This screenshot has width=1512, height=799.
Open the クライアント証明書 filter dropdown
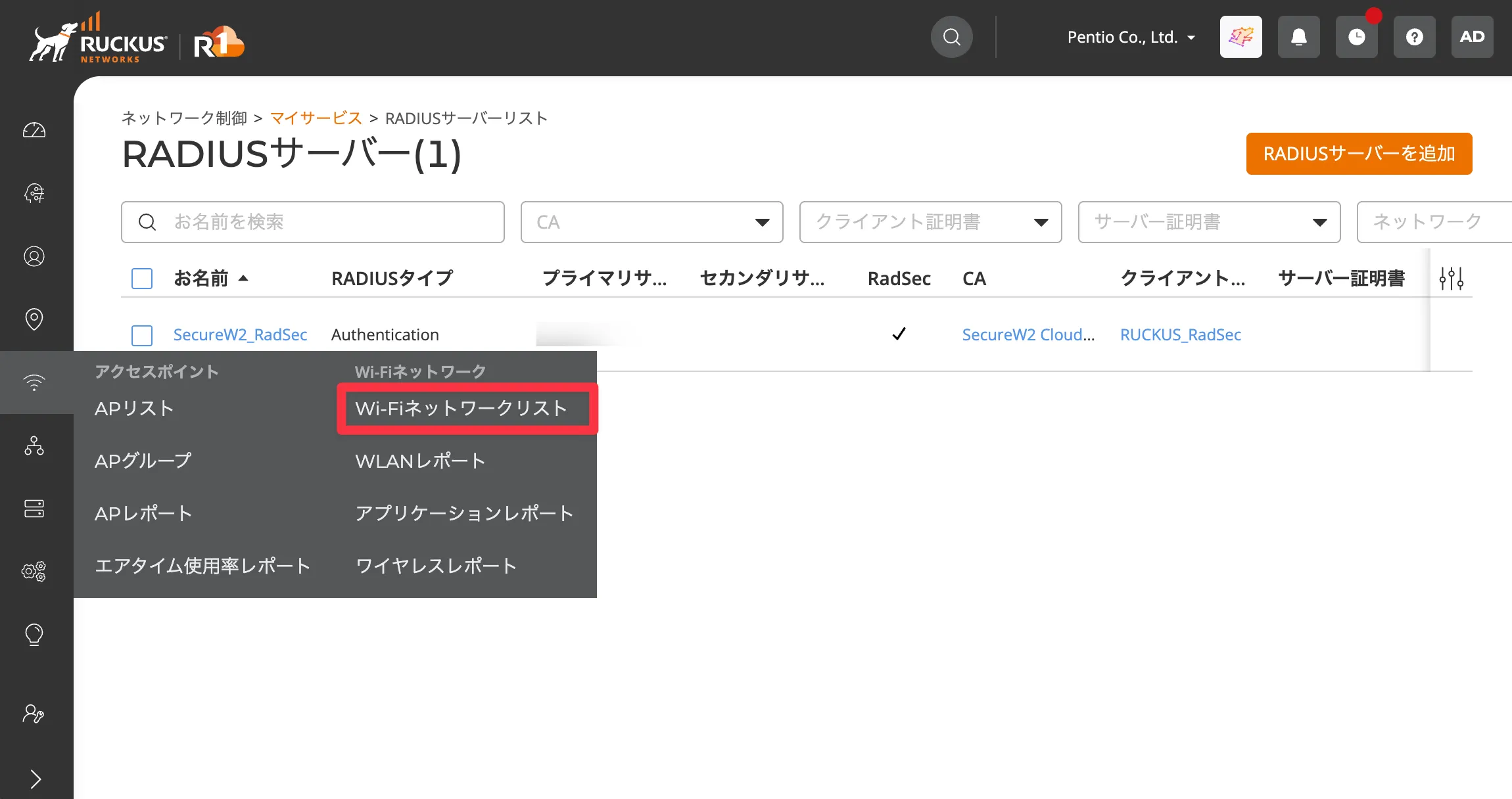[x=931, y=222]
